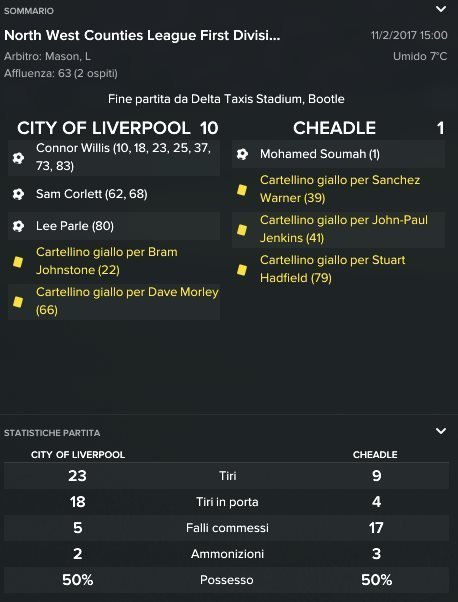Viewport: 458px width, 602px height.
Task: Click the goal icon beside Connor Willis
Action: 18,158
